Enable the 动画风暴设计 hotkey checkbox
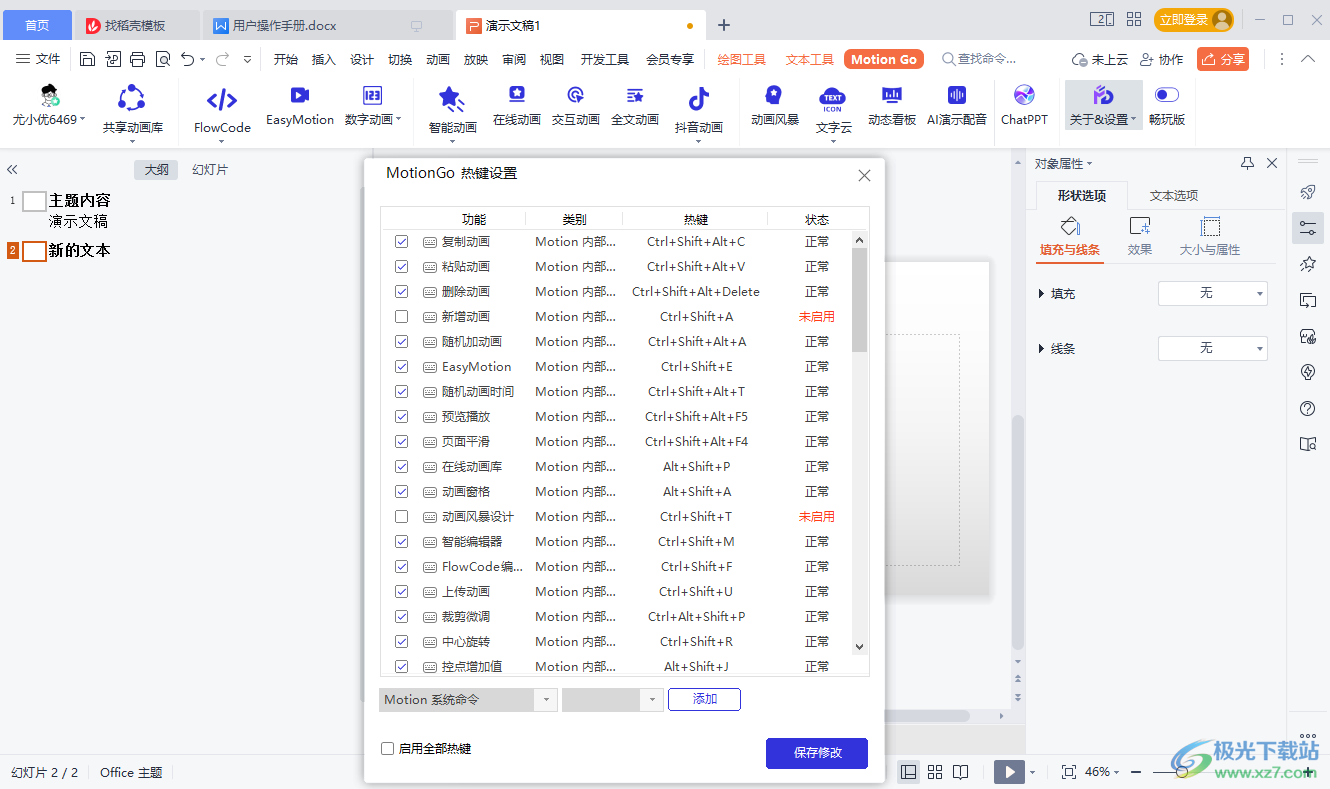This screenshot has height=789, width=1330. (x=402, y=517)
